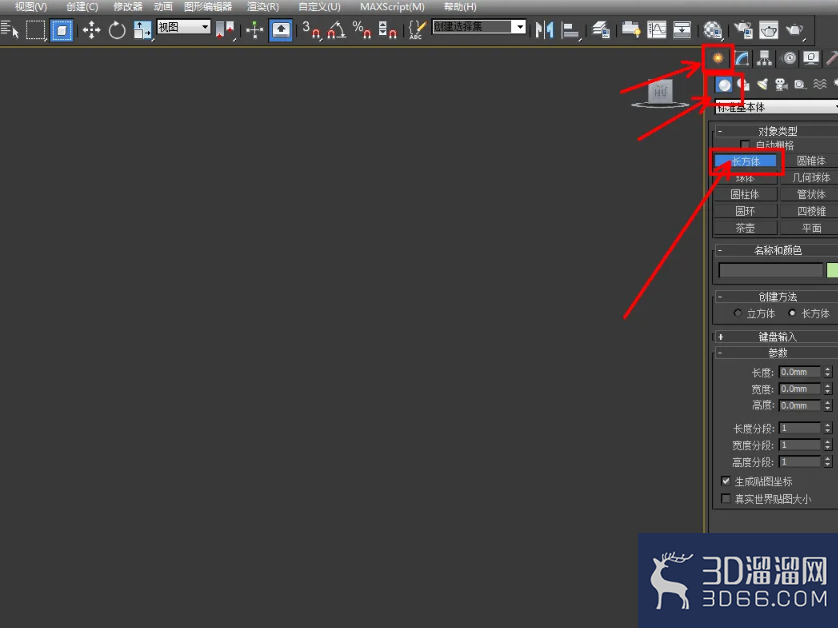Open the Select by Name tool
838x628 pixels.
[10, 29]
